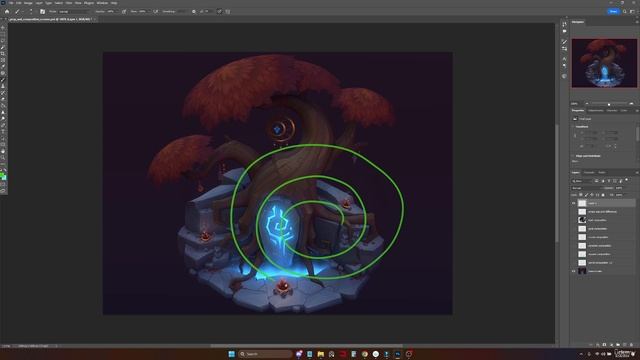The width and height of the screenshot is (640, 360).
Task: Open the Image menu
Action: (29, 3)
